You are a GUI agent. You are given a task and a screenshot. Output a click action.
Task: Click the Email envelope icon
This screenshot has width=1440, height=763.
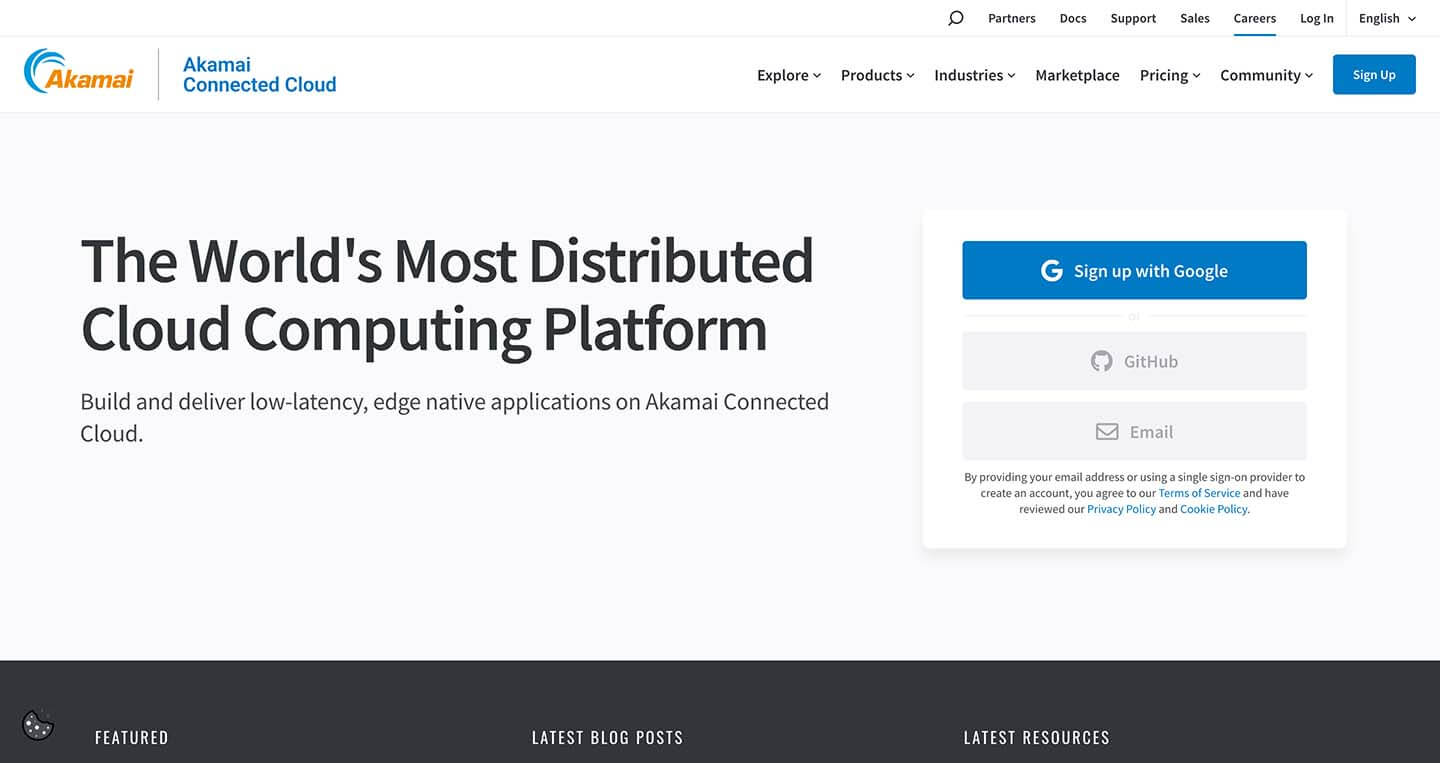pos(1107,432)
